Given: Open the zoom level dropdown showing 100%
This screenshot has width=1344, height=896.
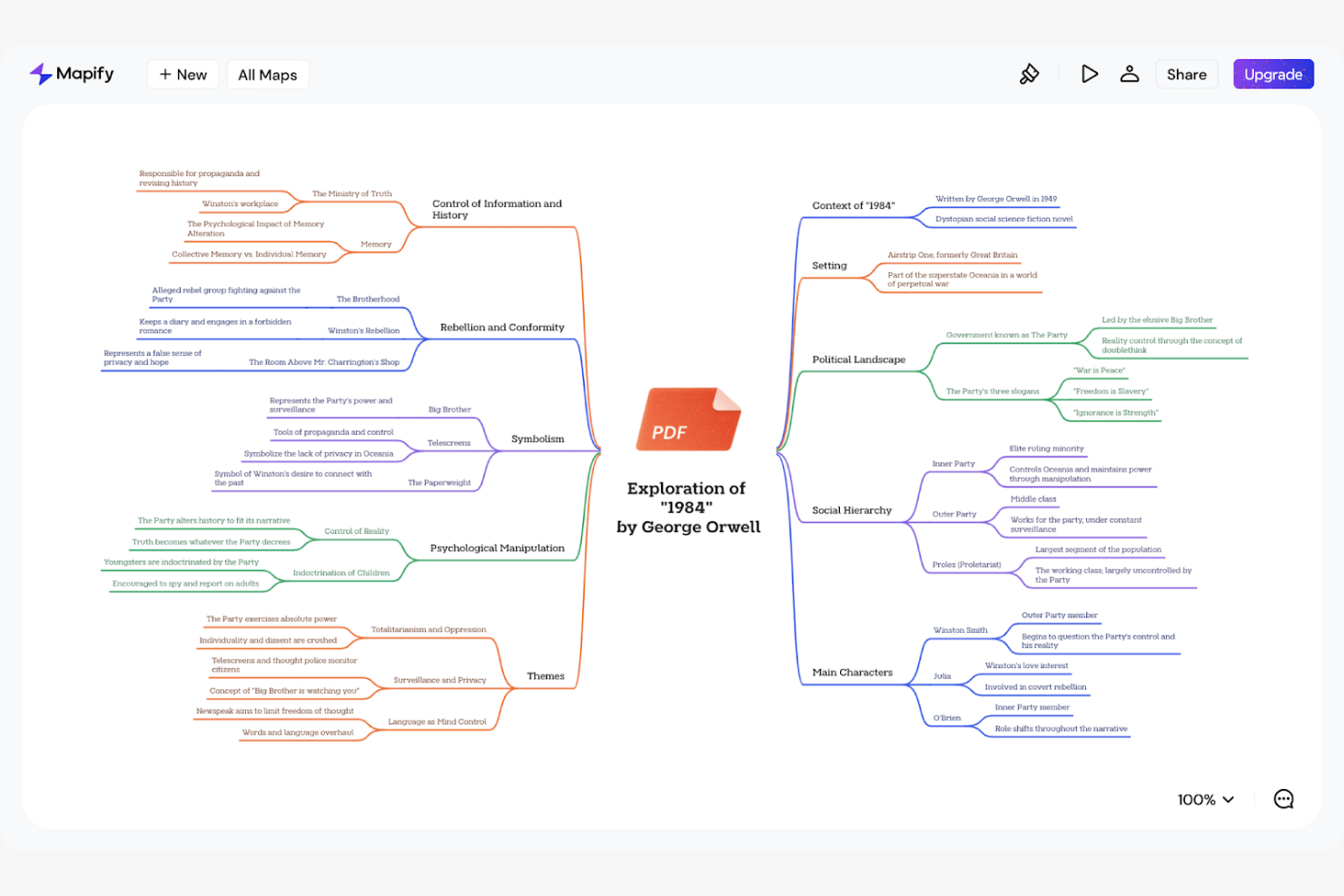Looking at the screenshot, I should click(x=1204, y=800).
